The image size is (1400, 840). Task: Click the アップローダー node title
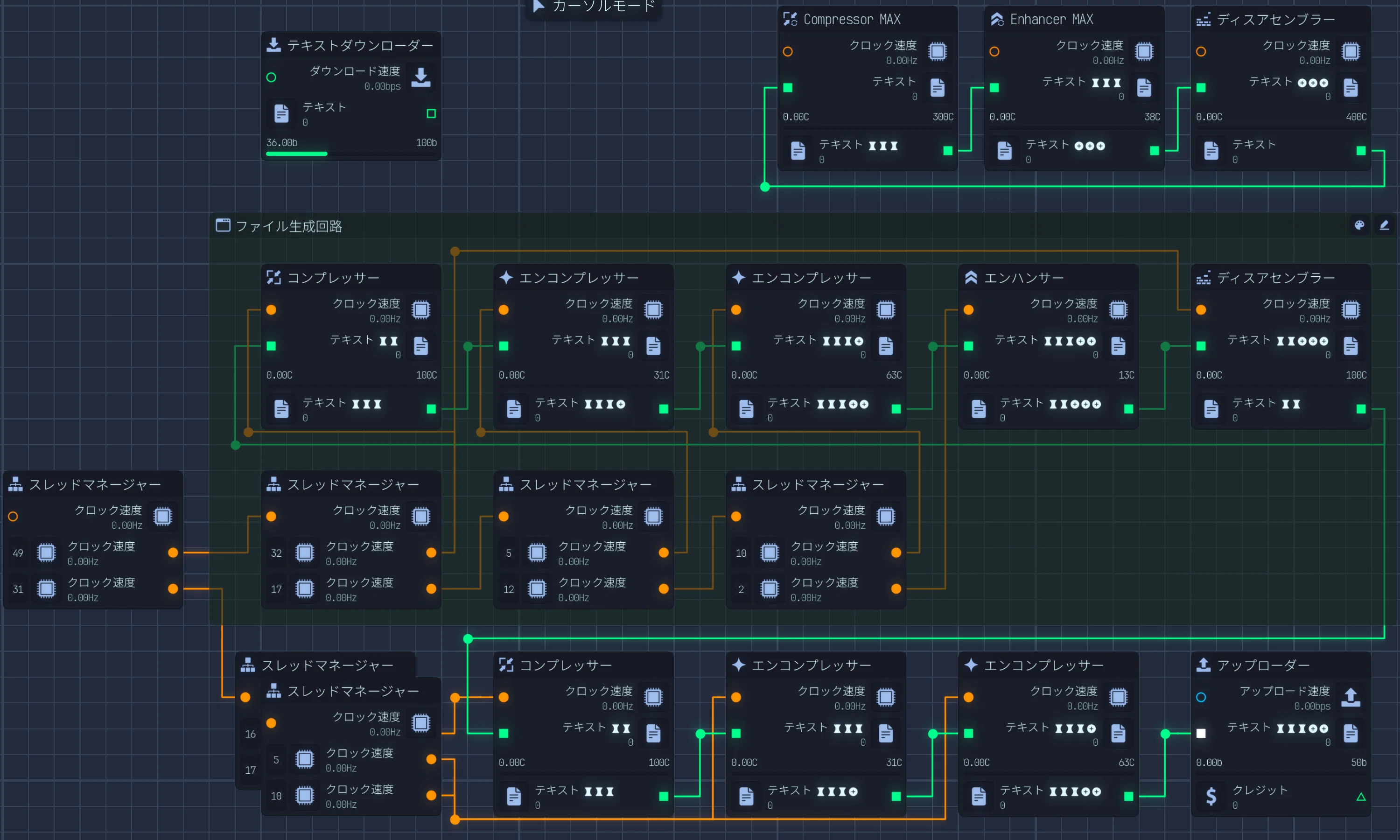[1263, 665]
